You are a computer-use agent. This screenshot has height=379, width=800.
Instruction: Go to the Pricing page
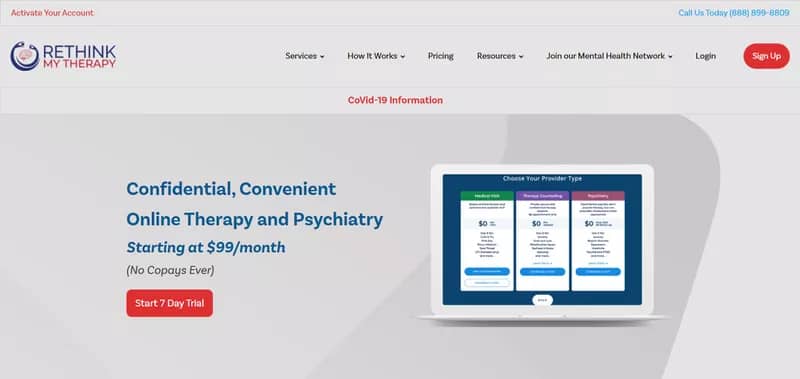tap(441, 56)
